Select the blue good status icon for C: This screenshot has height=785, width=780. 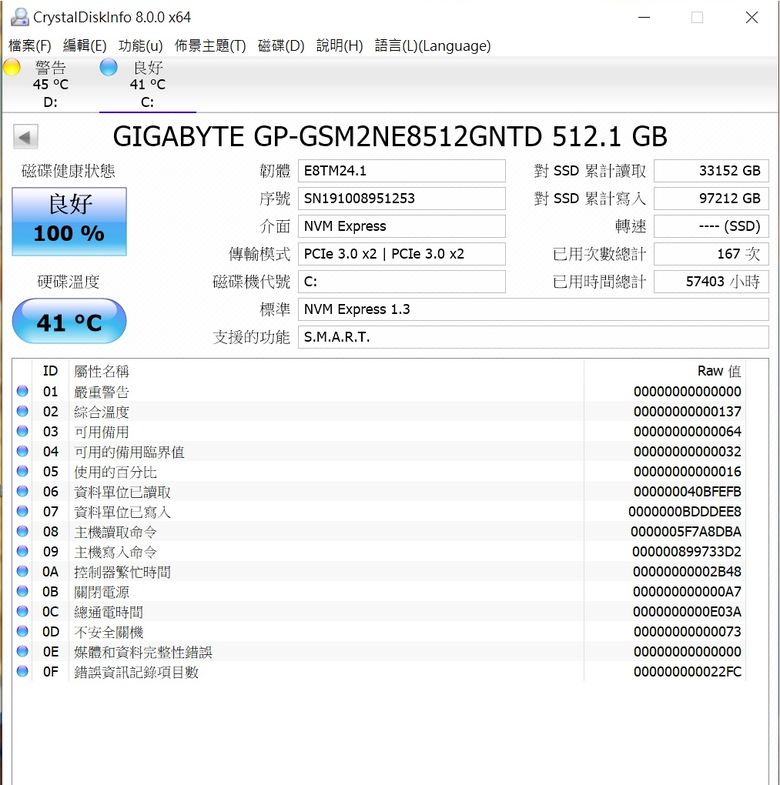(x=108, y=67)
